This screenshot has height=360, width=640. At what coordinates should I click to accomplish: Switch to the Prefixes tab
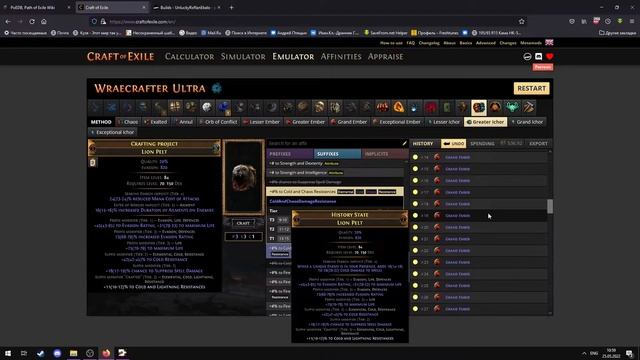(x=290, y=154)
